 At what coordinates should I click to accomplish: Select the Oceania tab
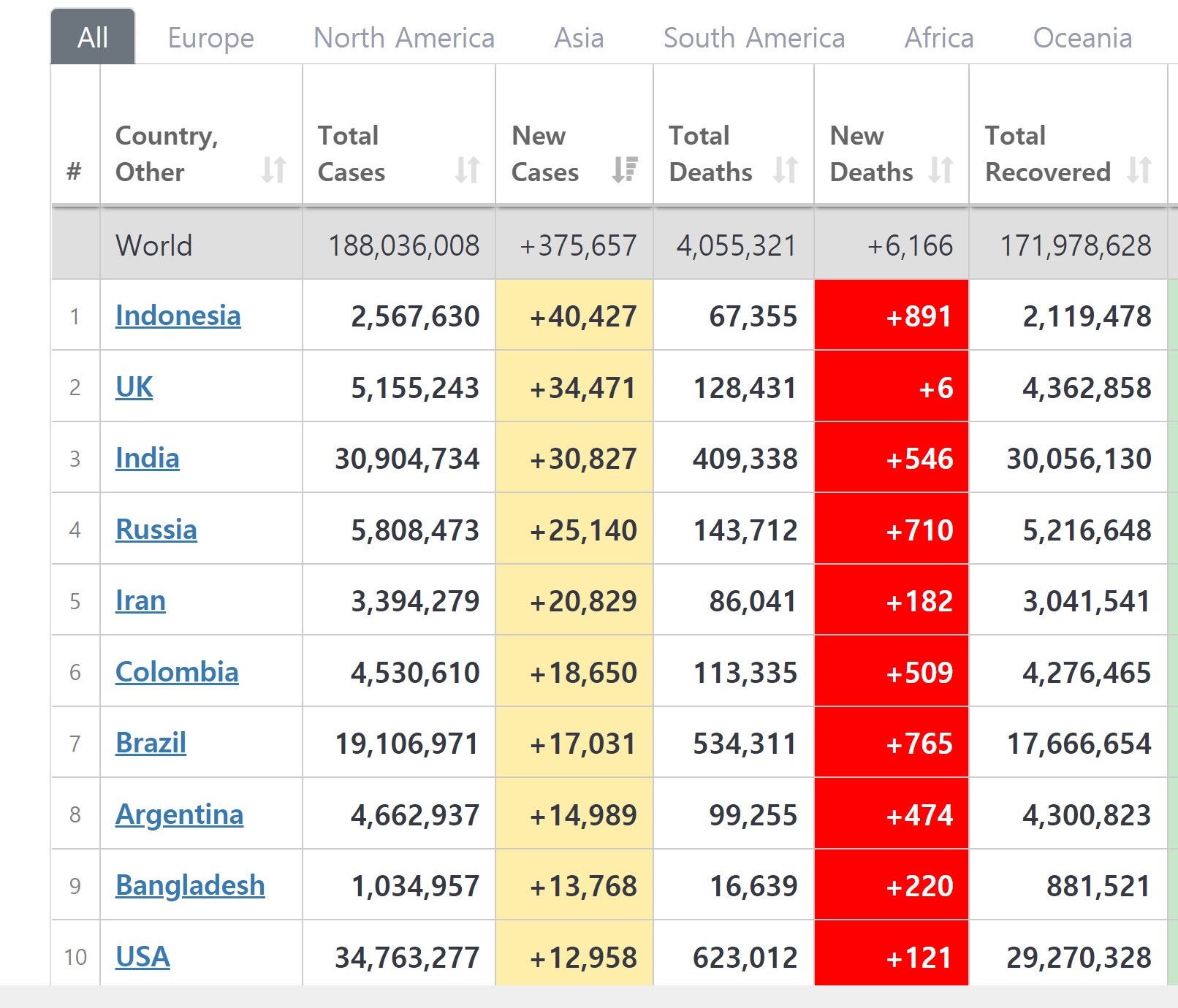1082,37
